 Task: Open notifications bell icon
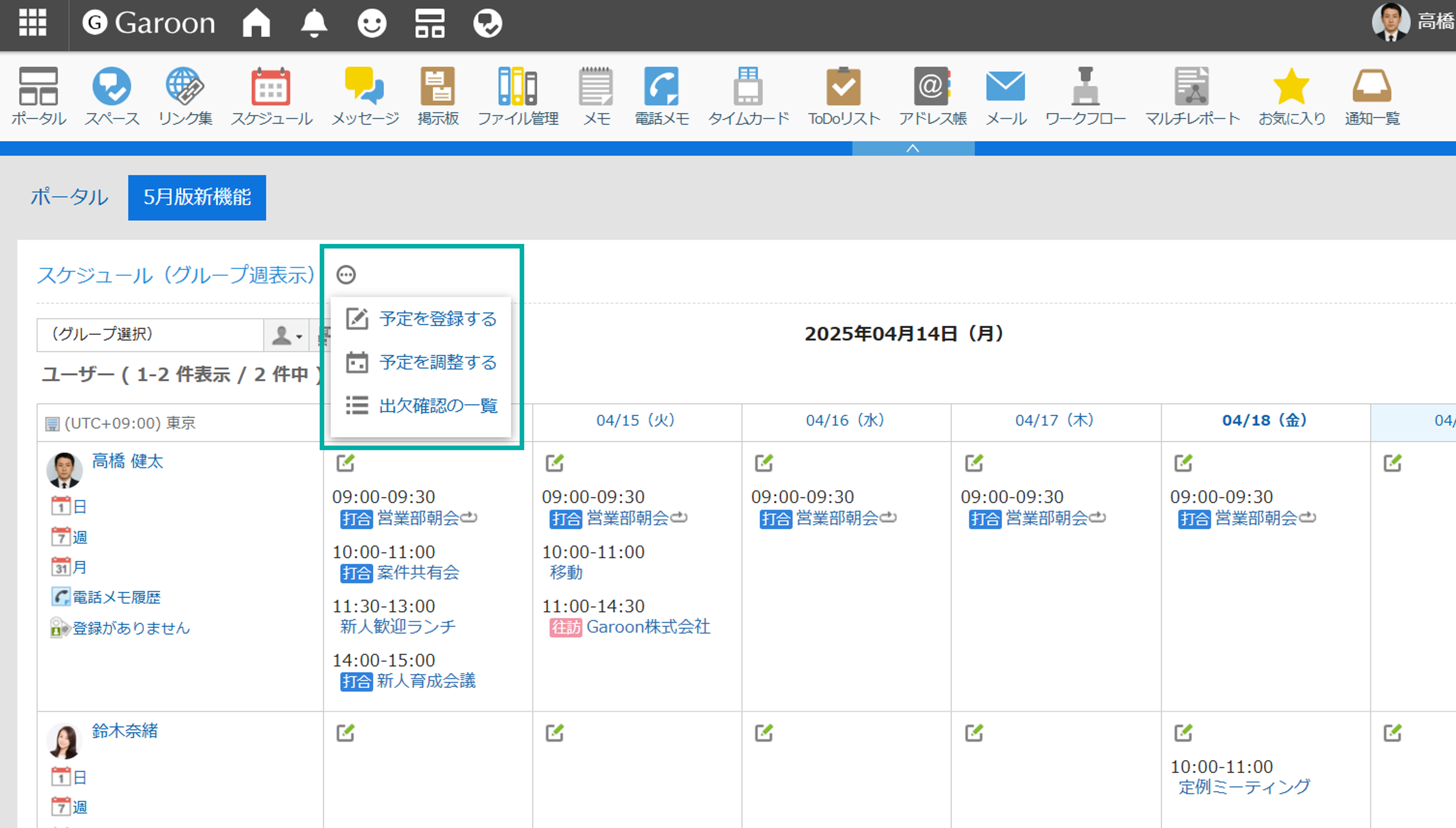tap(314, 23)
